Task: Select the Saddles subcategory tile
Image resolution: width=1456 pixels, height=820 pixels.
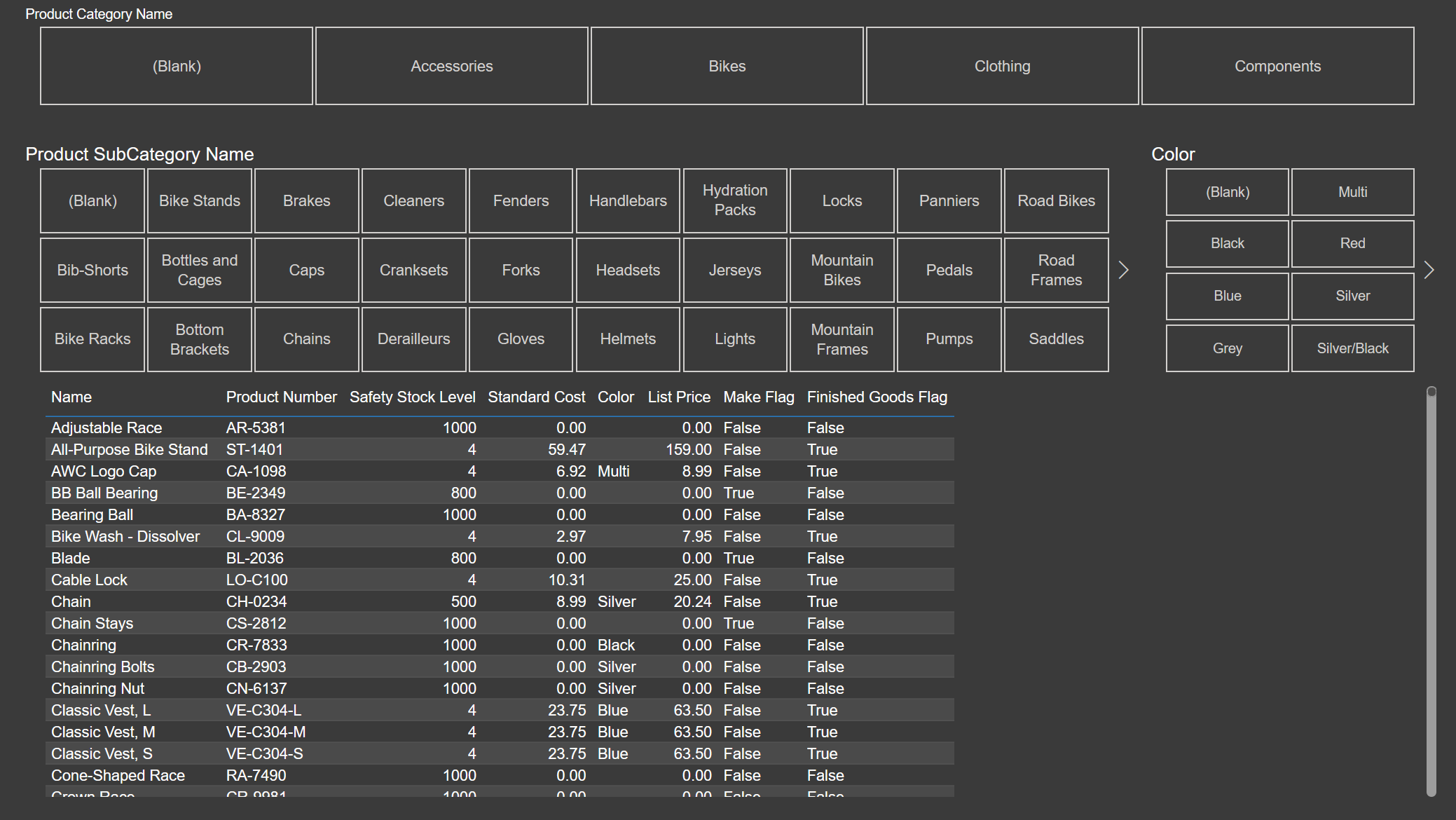Action: 1057,339
